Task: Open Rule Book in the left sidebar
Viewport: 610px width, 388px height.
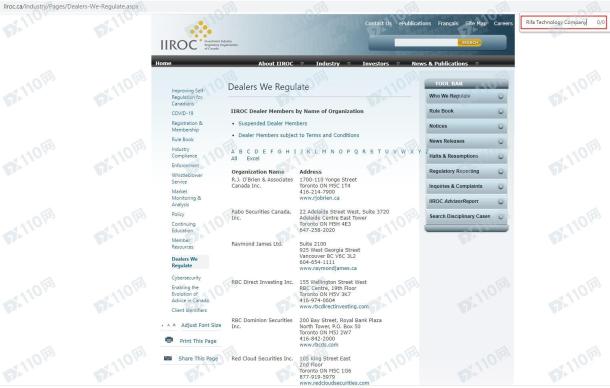Action: pyautogui.click(x=182, y=139)
